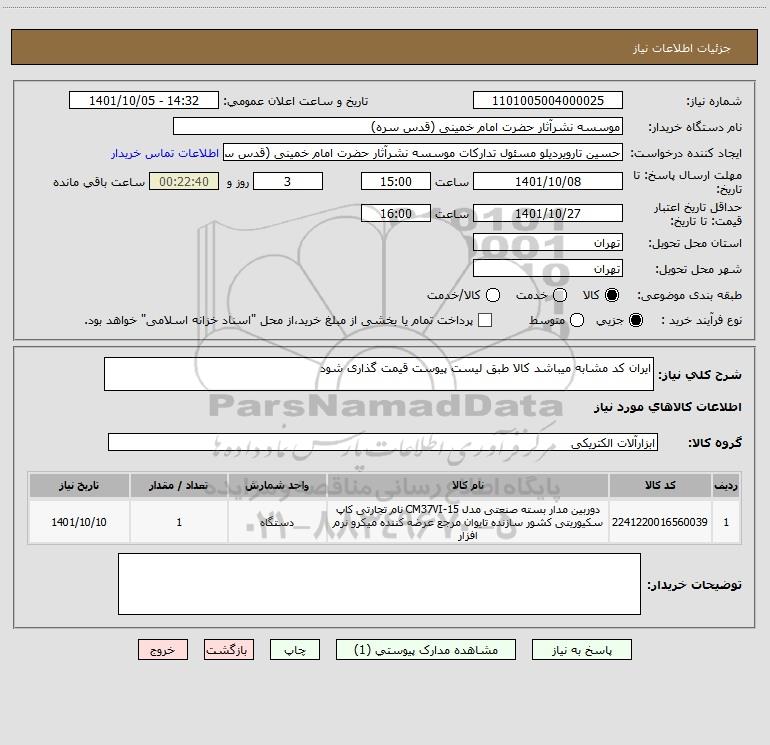
Task: Click the تاریخ نیاز column header
Action: coord(79,485)
